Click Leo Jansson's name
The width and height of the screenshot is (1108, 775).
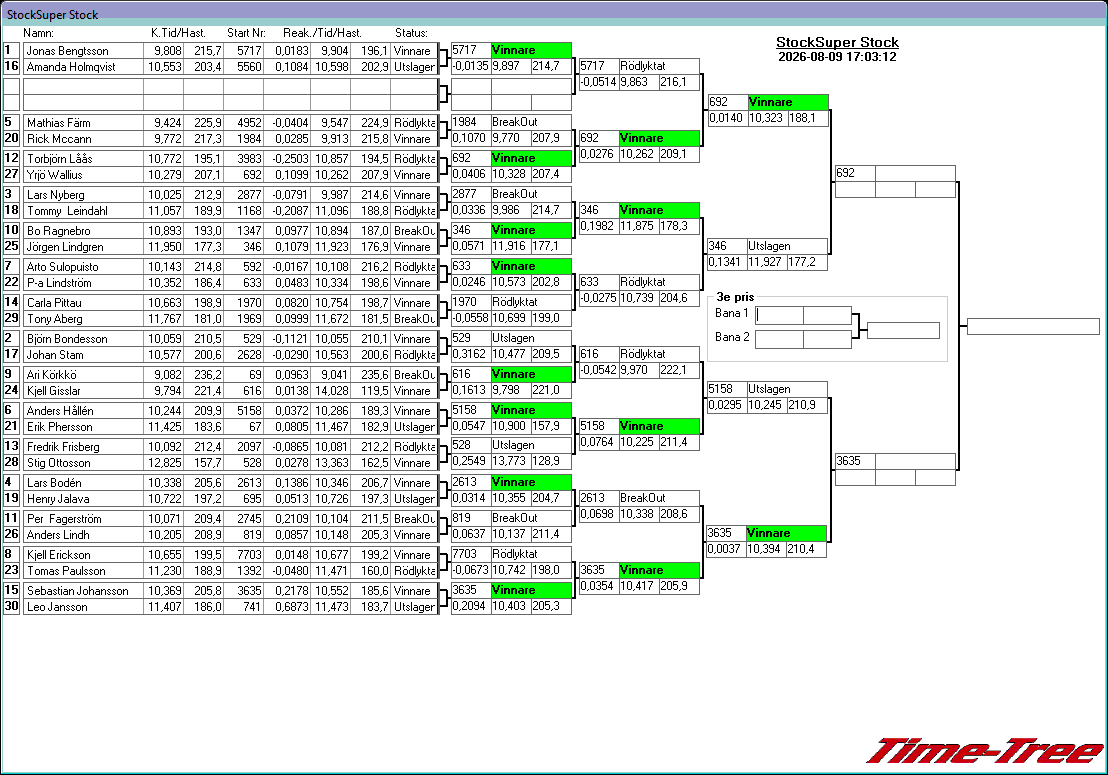(83, 608)
